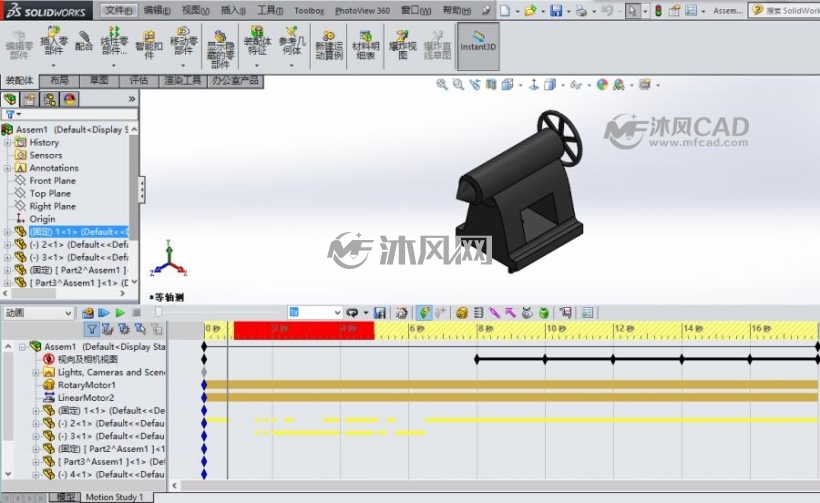Toggle the Instant3D button
Viewport: 820px width, 503px height.
point(478,46)
